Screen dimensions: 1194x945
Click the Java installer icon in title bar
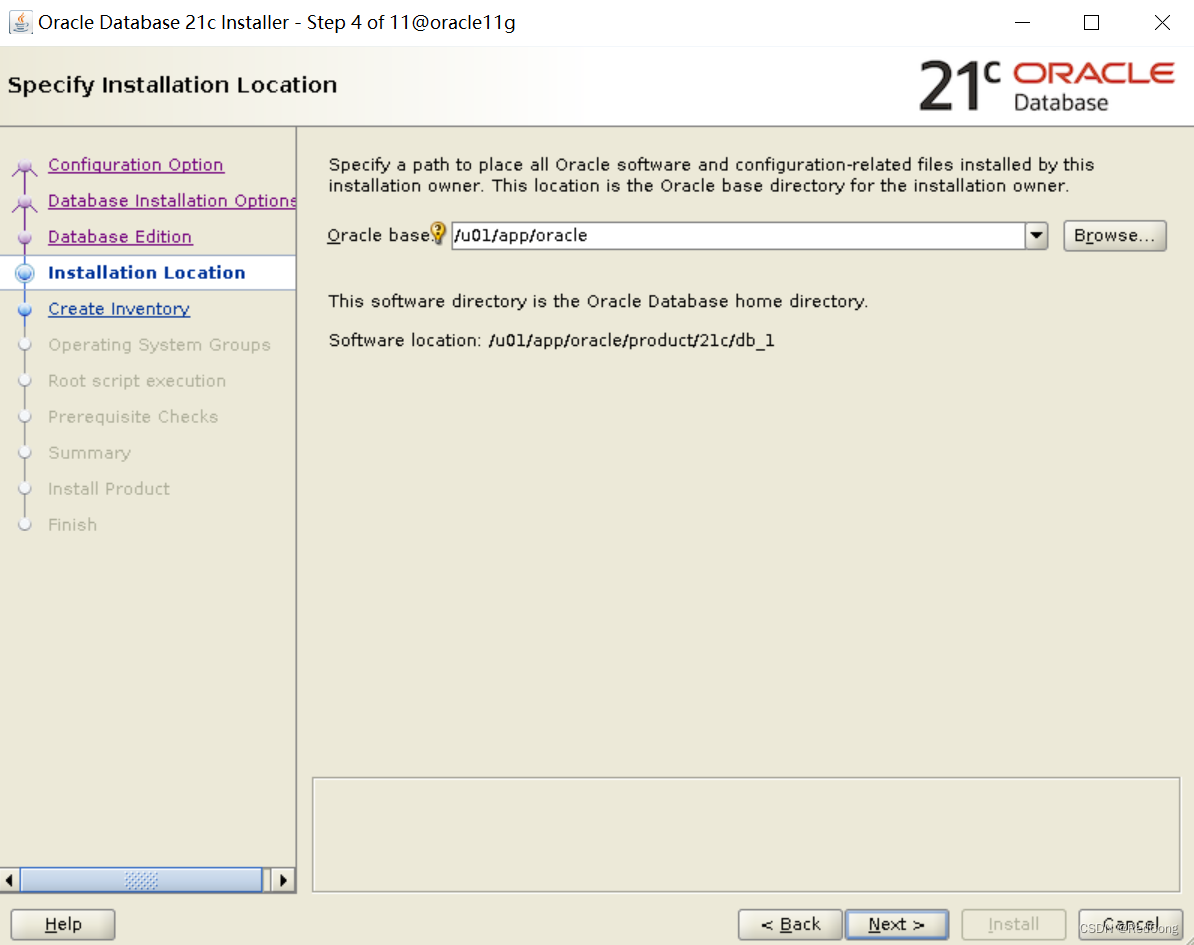[20, 22]
